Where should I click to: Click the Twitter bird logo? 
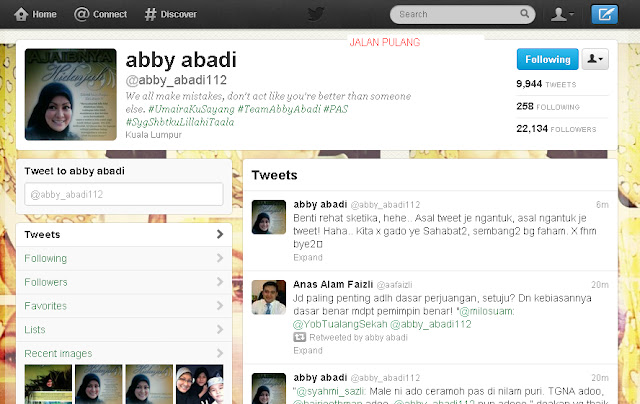[x=316, y=14]
